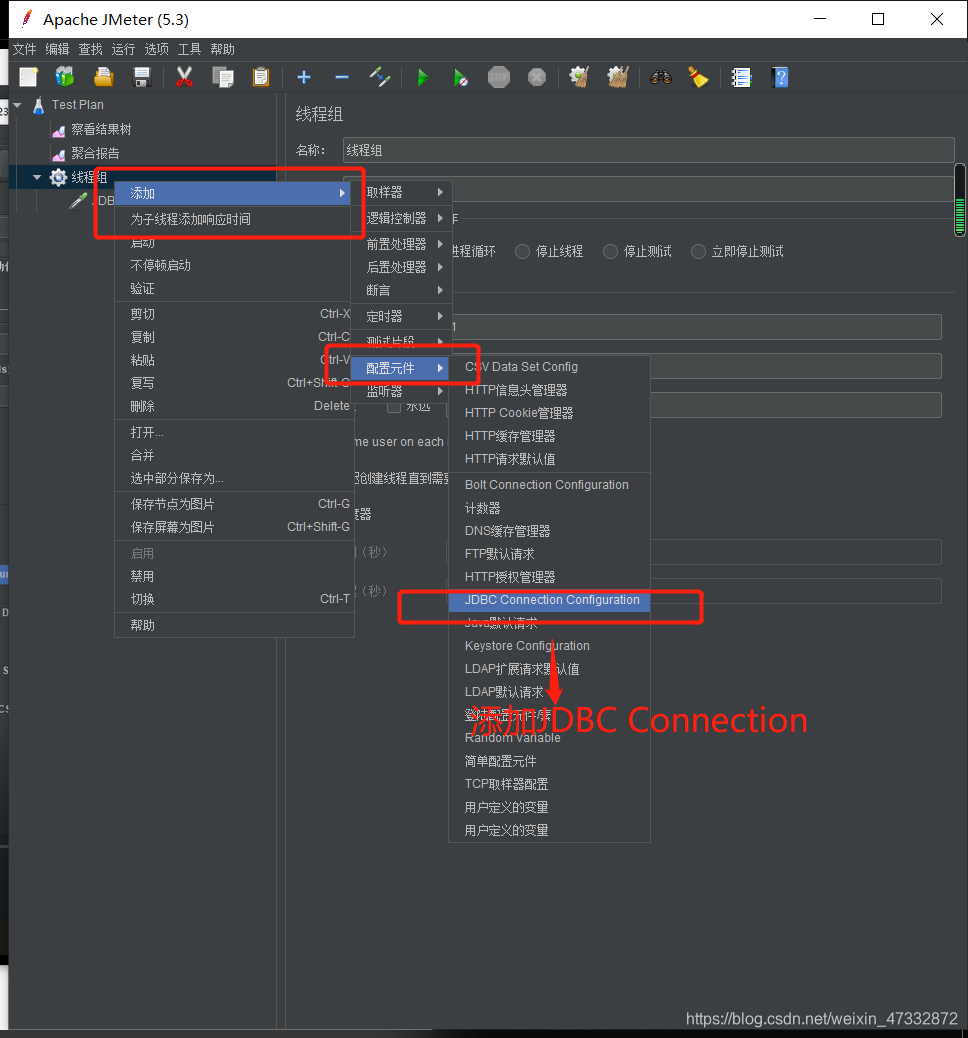Click the Clear broom icon
Screen dimensions: 968x1038
[579, 77]
